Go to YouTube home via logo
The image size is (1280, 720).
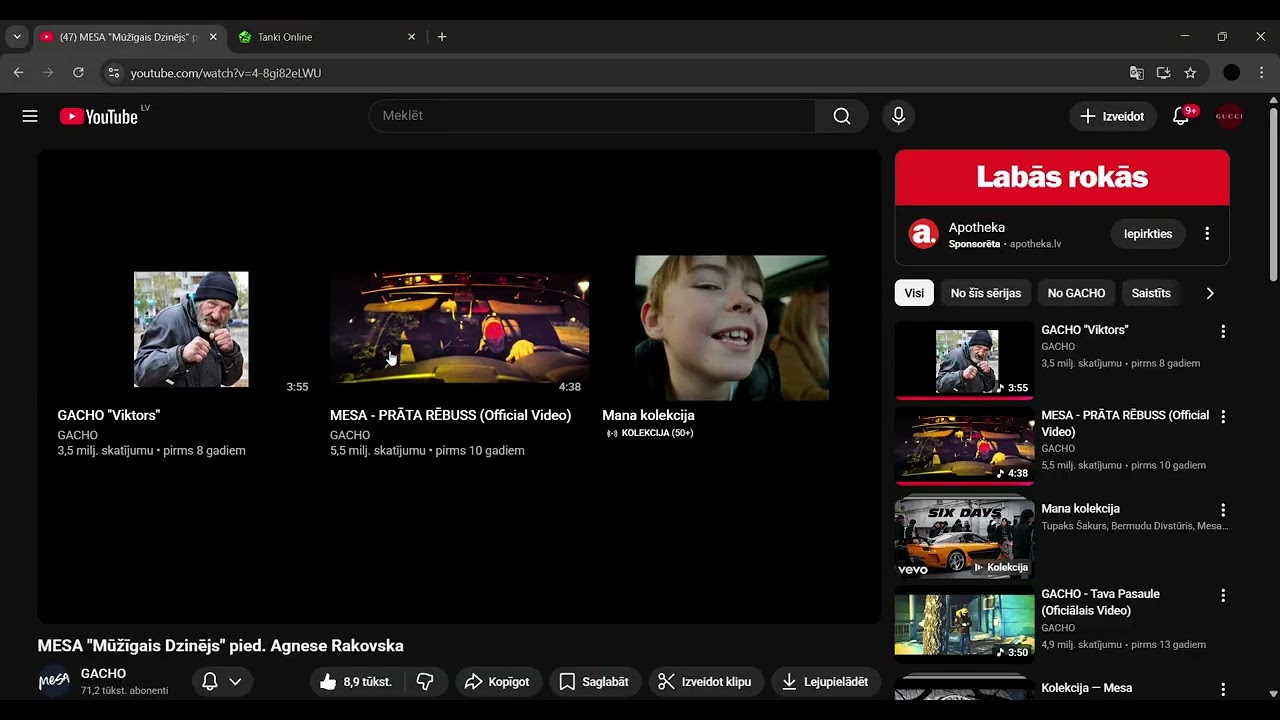pos(98,116)
